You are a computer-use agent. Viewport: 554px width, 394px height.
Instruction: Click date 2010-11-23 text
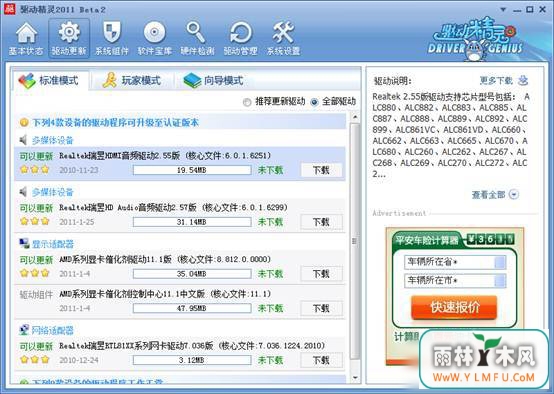pos(78,170)
